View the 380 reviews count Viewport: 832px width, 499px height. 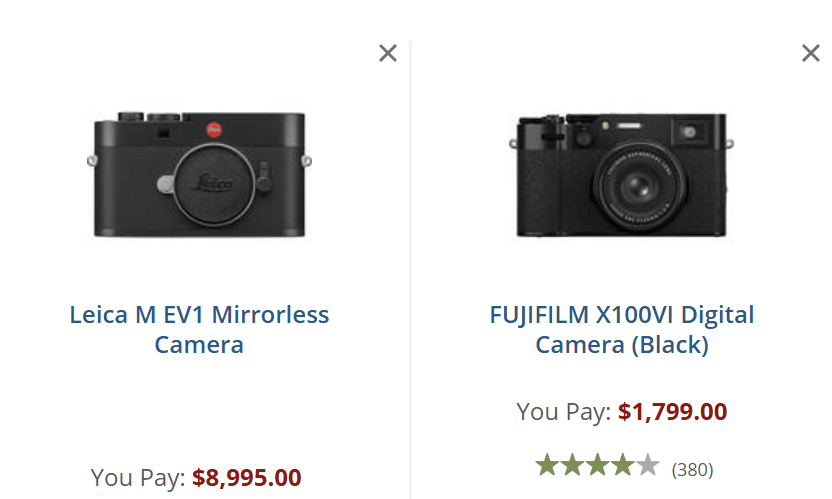tap(691, 468)
